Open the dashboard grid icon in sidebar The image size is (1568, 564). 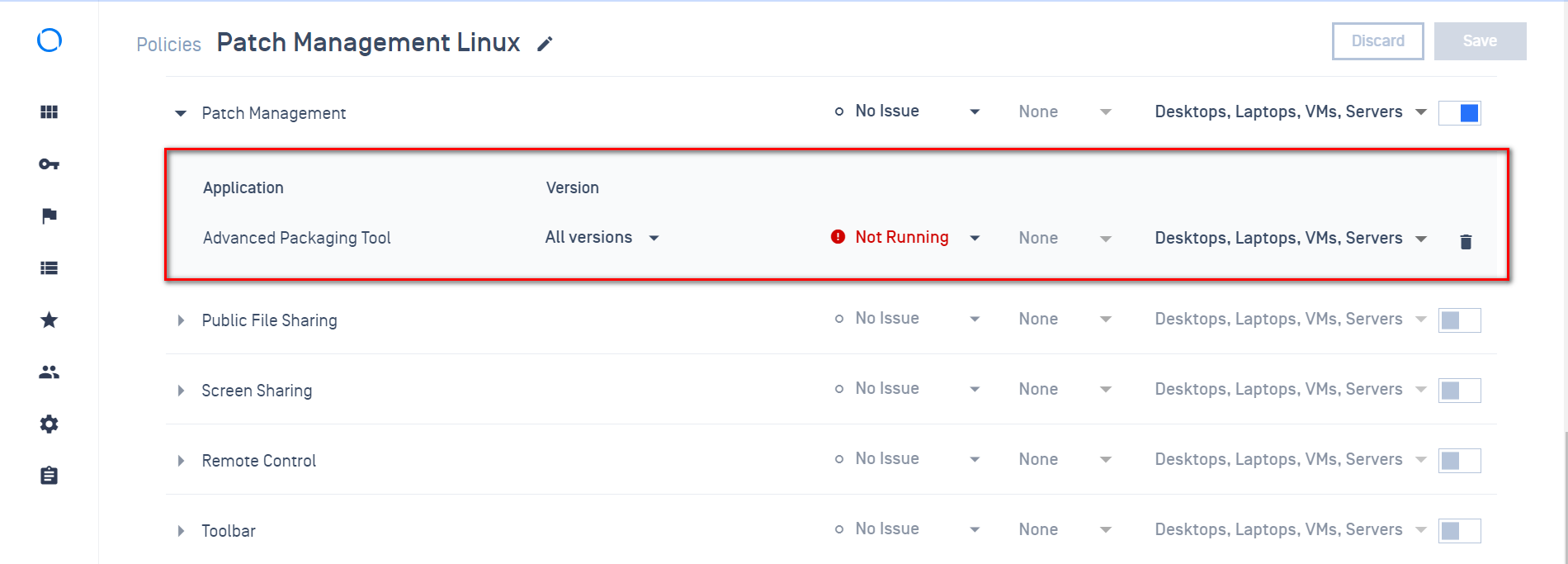click(x=50, y=112)
